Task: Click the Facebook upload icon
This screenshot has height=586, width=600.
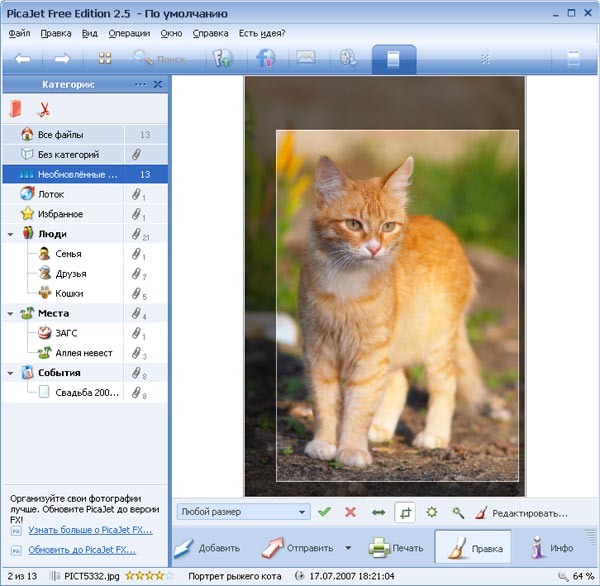Action: [x=266, y=59]
